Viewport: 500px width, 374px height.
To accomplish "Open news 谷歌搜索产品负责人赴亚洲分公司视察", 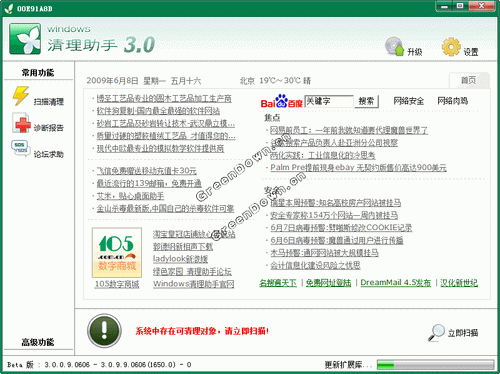I will pyautogui.click(x=334, y=143).
